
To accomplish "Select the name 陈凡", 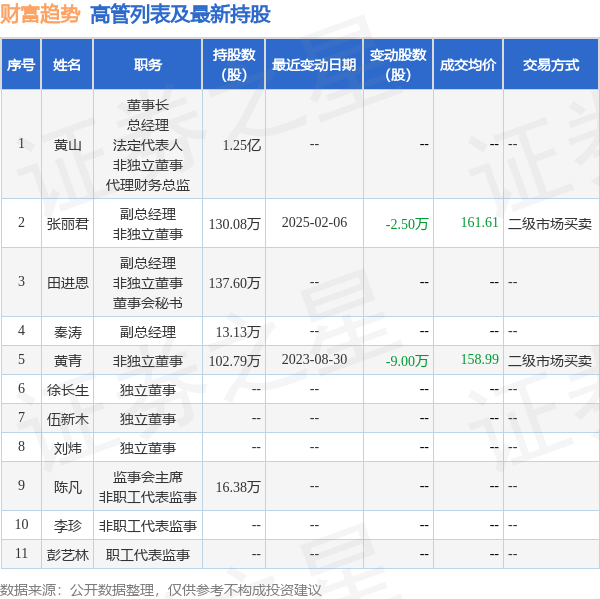I will click(x=67, y=487).
